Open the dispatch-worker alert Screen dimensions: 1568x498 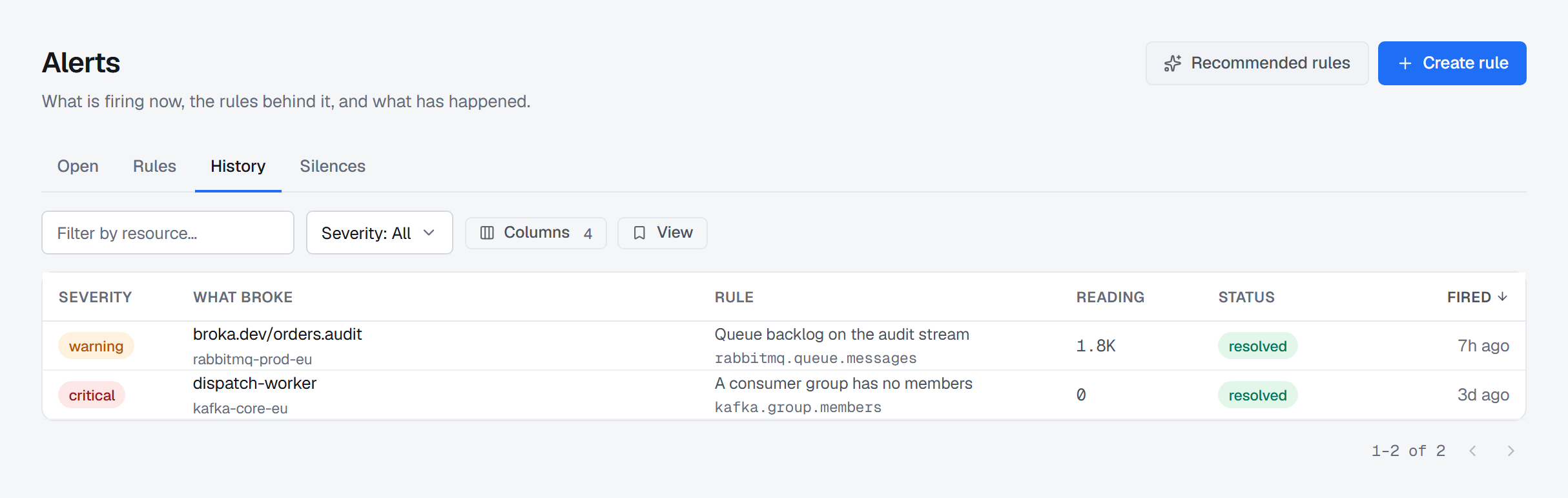pos(254,383)
